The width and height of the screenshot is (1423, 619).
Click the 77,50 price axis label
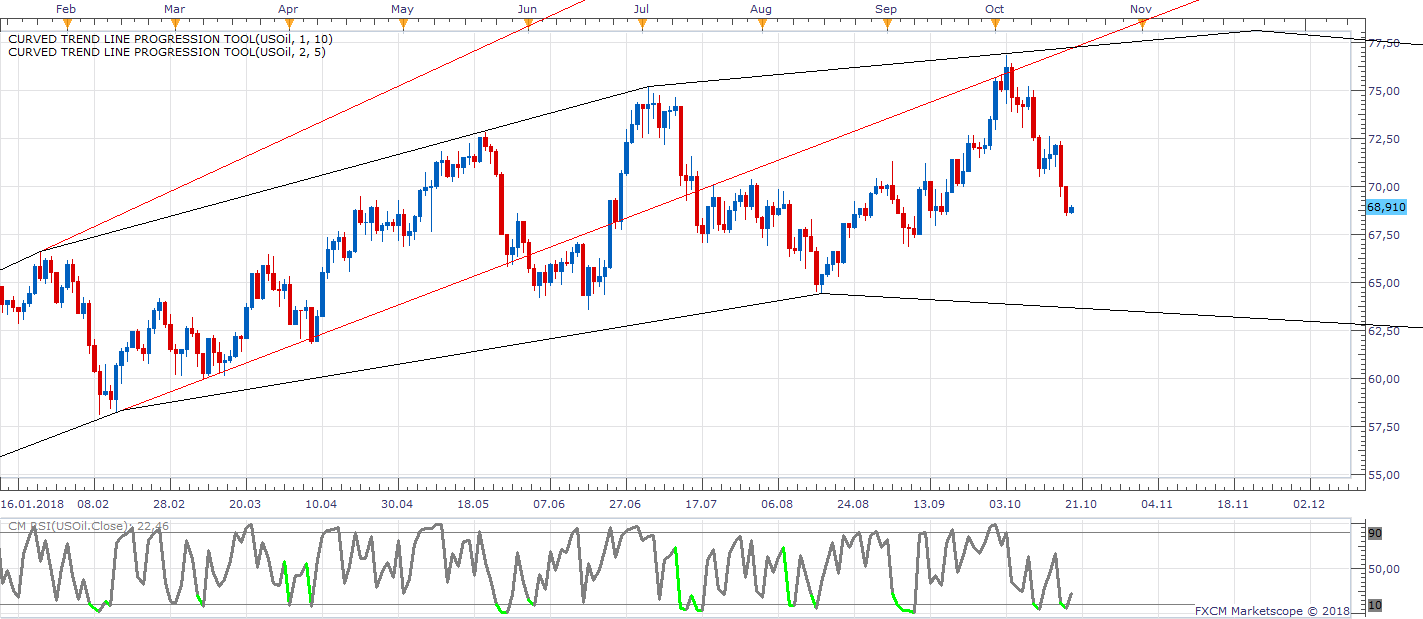tap(1383, 43)
